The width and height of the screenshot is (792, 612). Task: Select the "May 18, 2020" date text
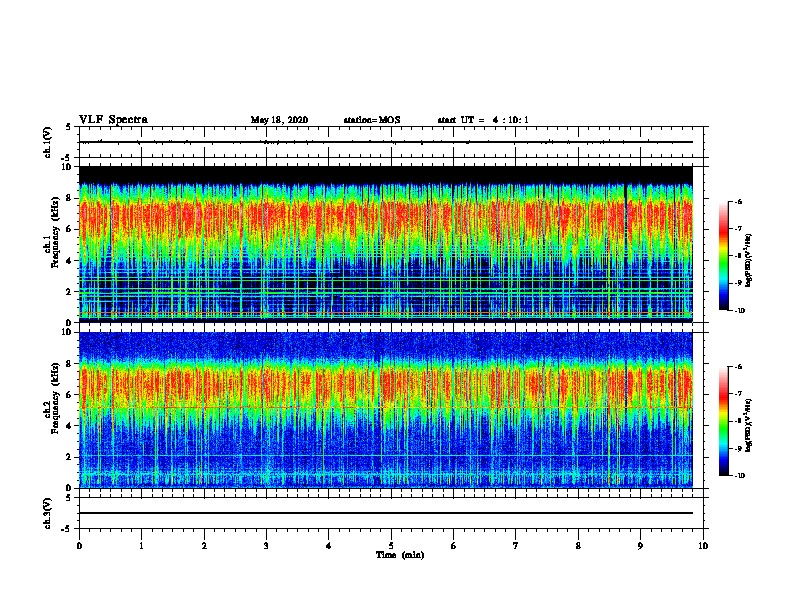click(x=279, y=120)
